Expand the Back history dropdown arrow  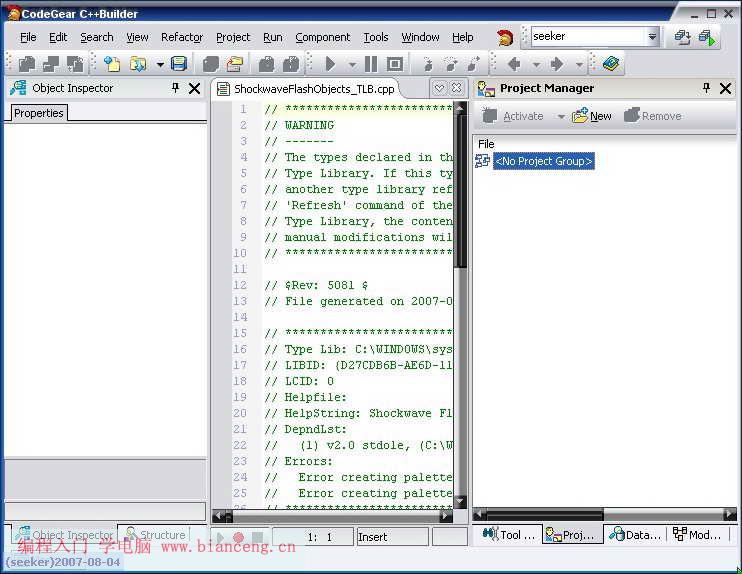point(536,64)
